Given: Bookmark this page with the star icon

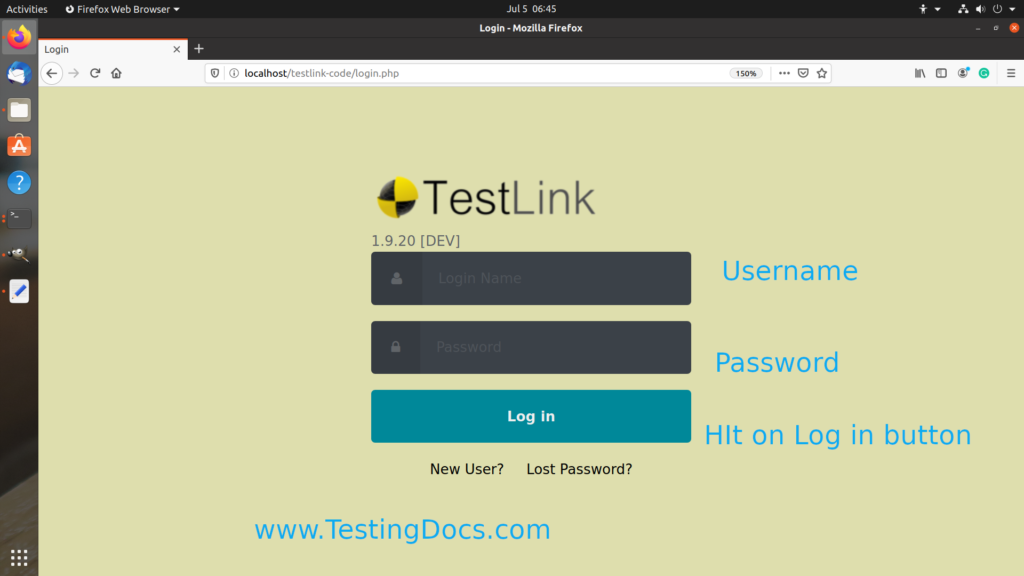Looking at the screenshot, I should pyautogui.click(x=820, y=73).
